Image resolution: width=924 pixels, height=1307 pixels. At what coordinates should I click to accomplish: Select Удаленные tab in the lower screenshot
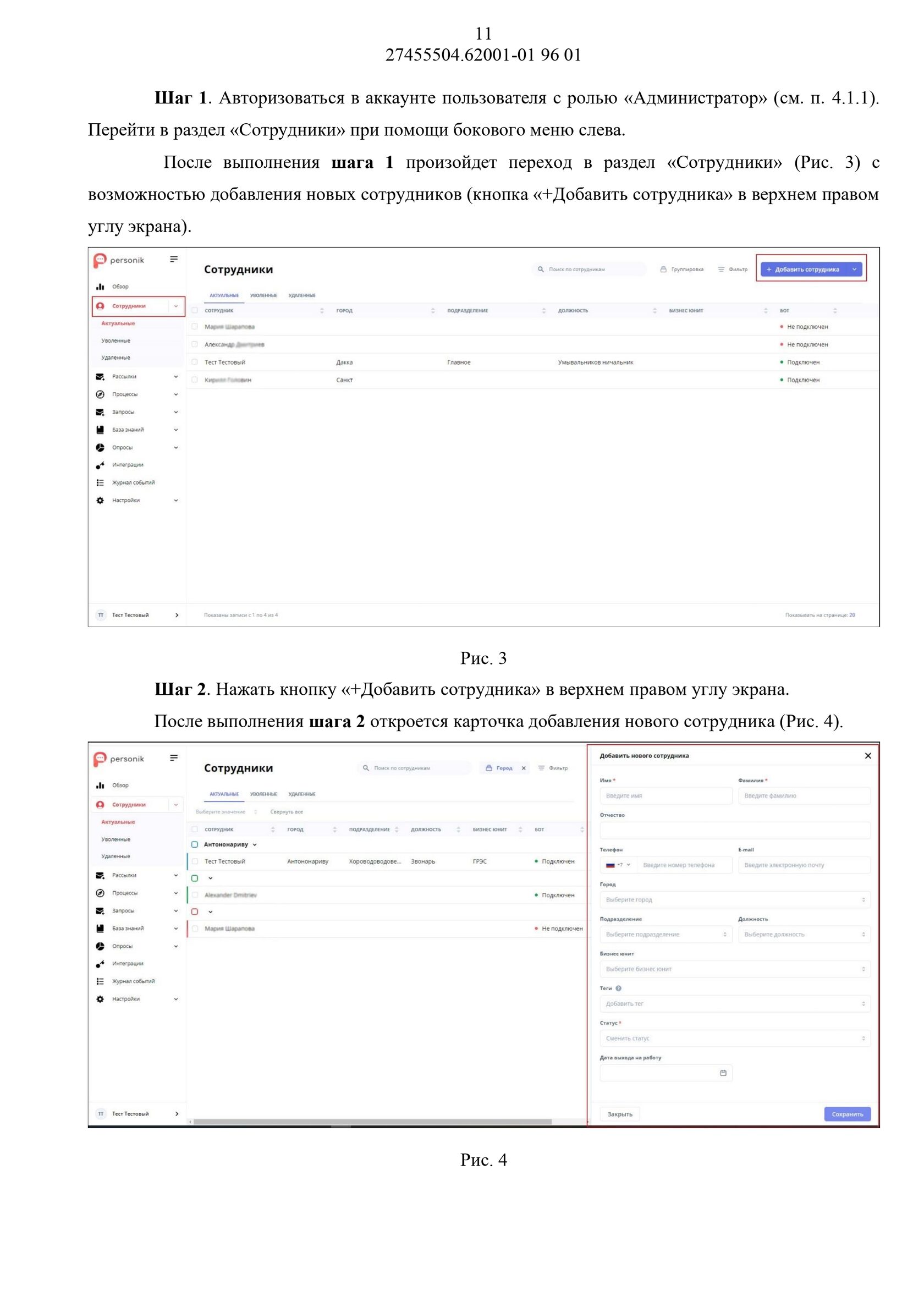[302, 794]
